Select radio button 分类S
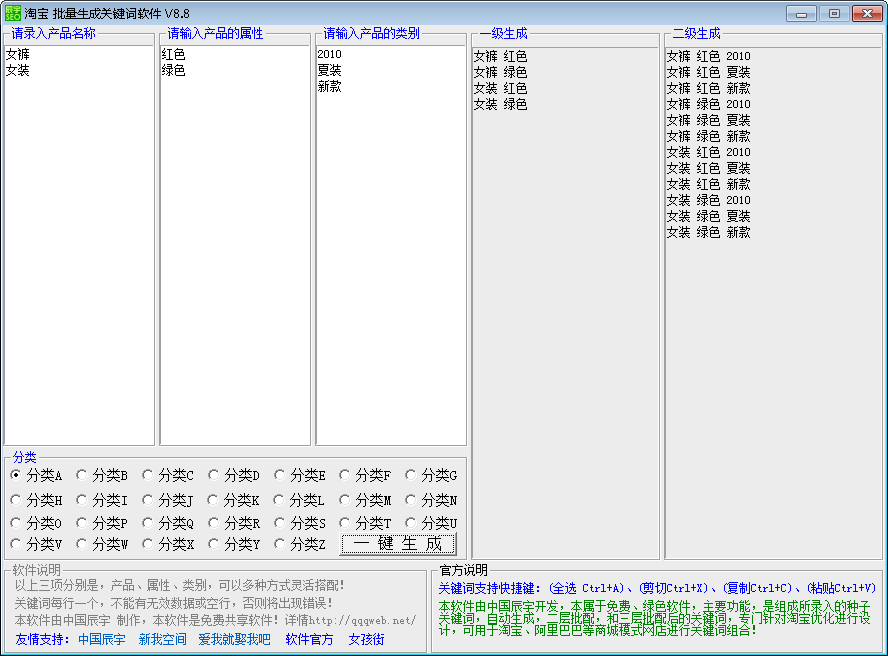Screen dimensions: 888x656 click(300, 523)
